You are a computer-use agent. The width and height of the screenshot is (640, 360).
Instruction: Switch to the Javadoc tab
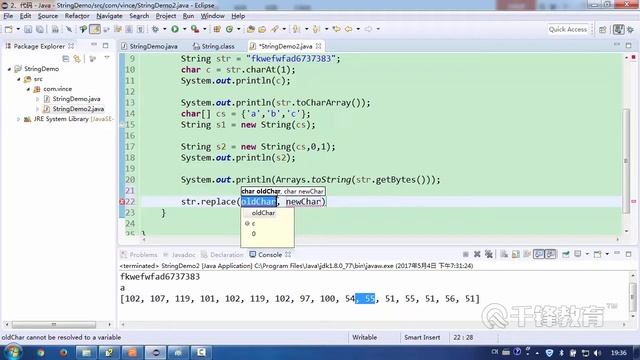click(x=179, y=255)
